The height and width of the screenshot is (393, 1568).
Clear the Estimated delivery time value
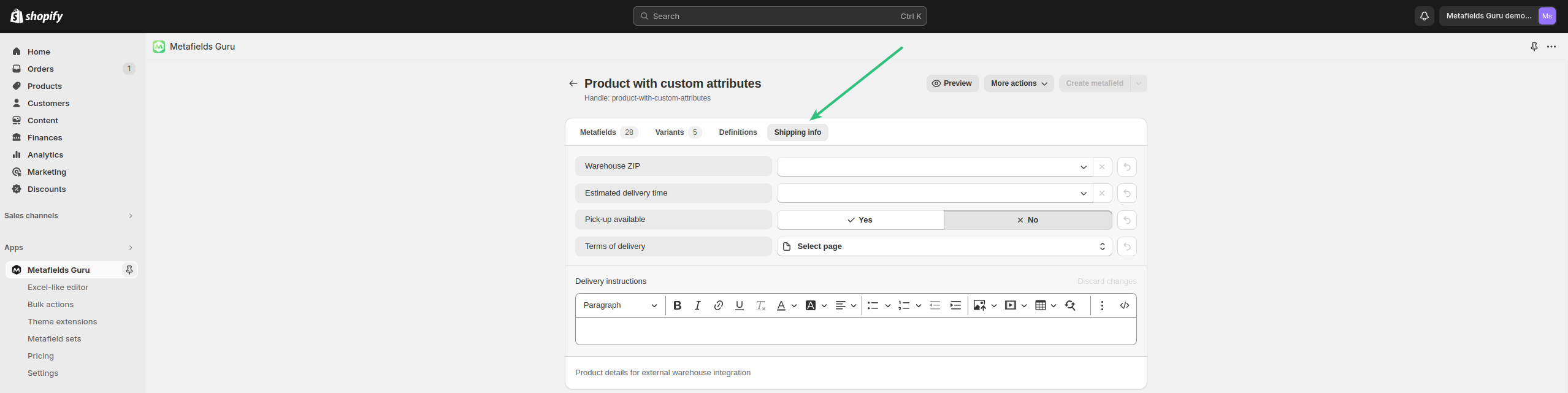point(1102,193)
